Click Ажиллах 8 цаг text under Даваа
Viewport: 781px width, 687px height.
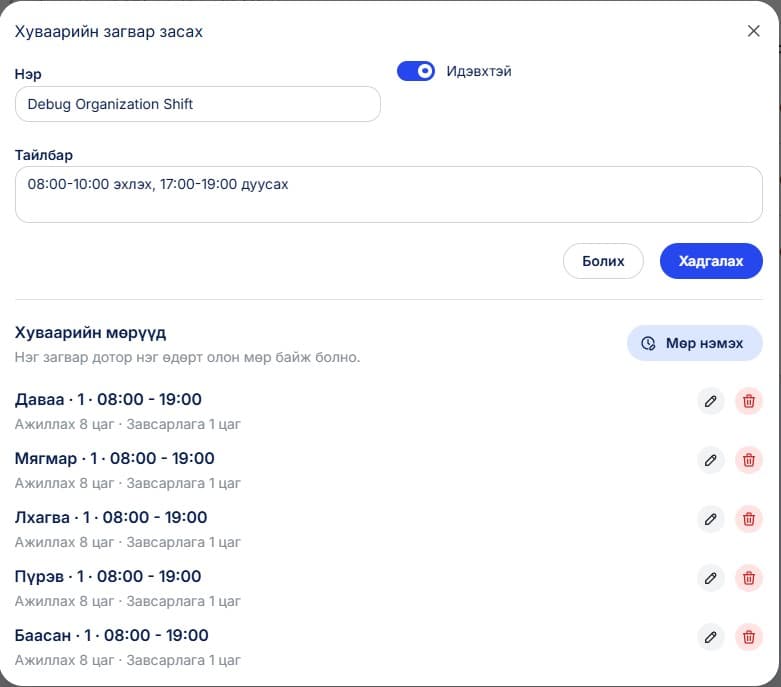(65, 424)
